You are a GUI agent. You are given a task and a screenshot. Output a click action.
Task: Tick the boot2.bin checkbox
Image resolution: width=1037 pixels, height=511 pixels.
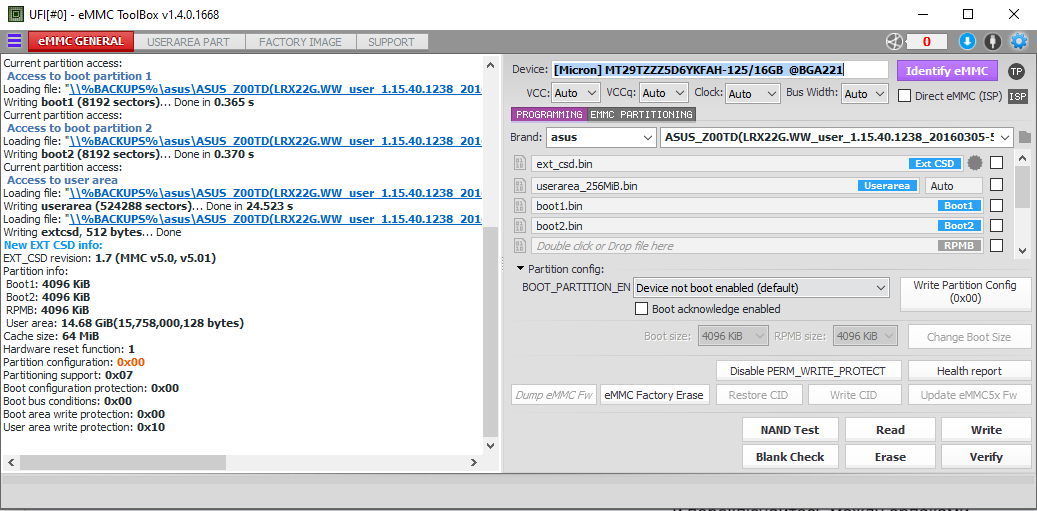coord(996,225)
